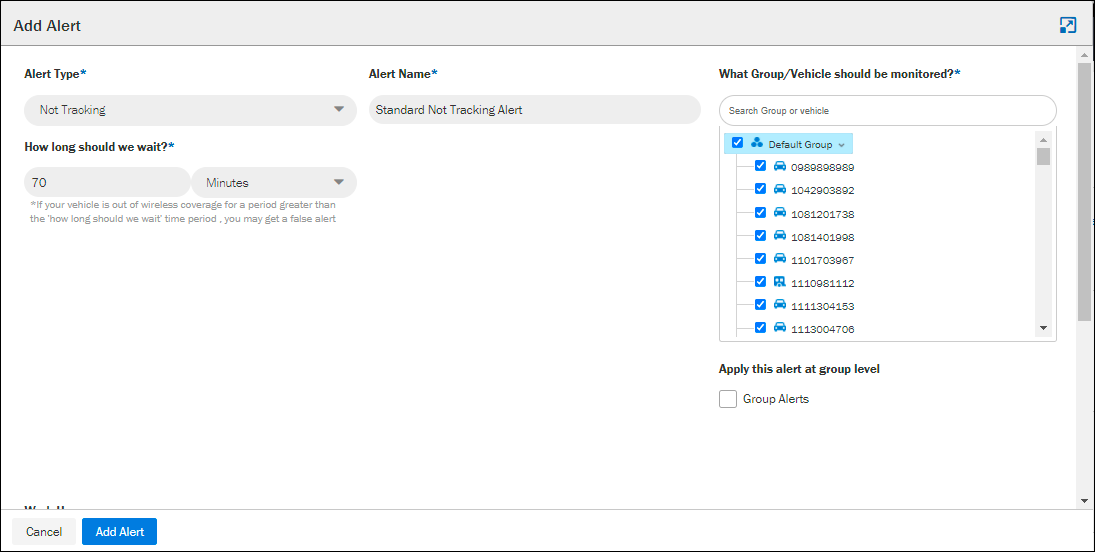The image size is (1095, 552).
Task: Uncheck vehicle 1111304153 checkbox
Action: tap(760, 305)
